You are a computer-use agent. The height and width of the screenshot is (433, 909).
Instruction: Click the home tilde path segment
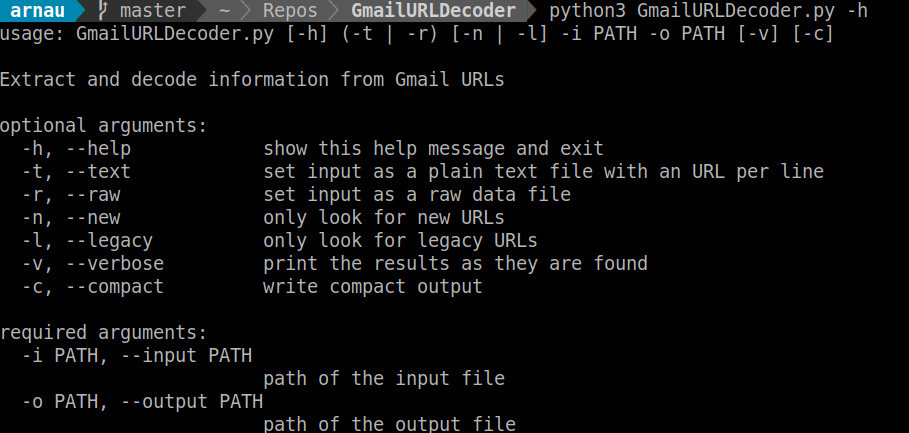click(226, 12)
